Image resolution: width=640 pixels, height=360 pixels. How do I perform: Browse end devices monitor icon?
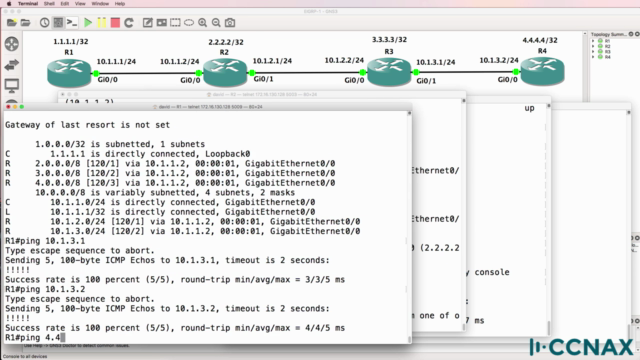(x=12, y=86)
